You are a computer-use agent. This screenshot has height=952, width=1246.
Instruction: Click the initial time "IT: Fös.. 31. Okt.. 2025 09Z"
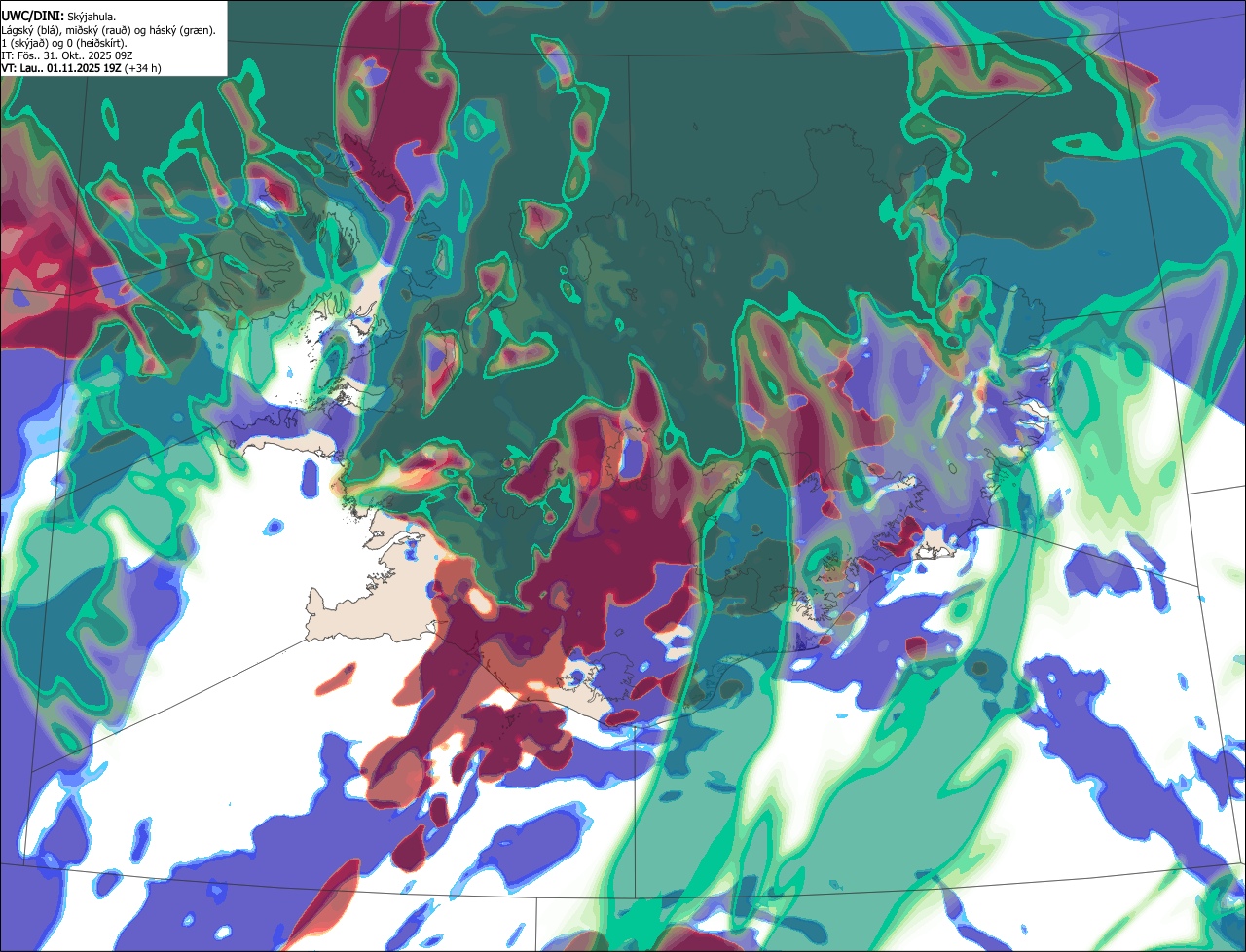(67, 55)
